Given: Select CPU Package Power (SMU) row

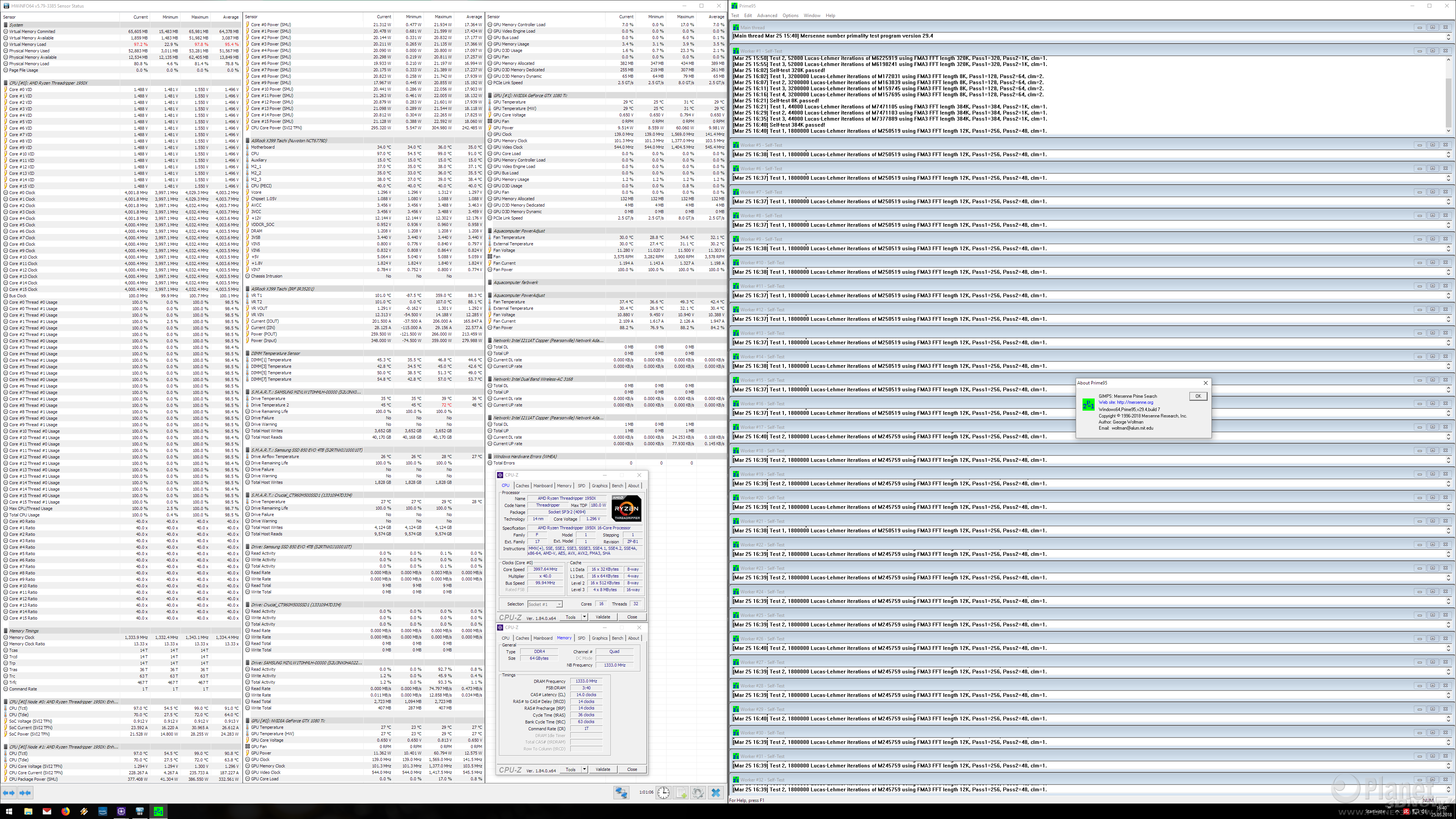Looking at the screenshot, I should (x=121, y=779).
